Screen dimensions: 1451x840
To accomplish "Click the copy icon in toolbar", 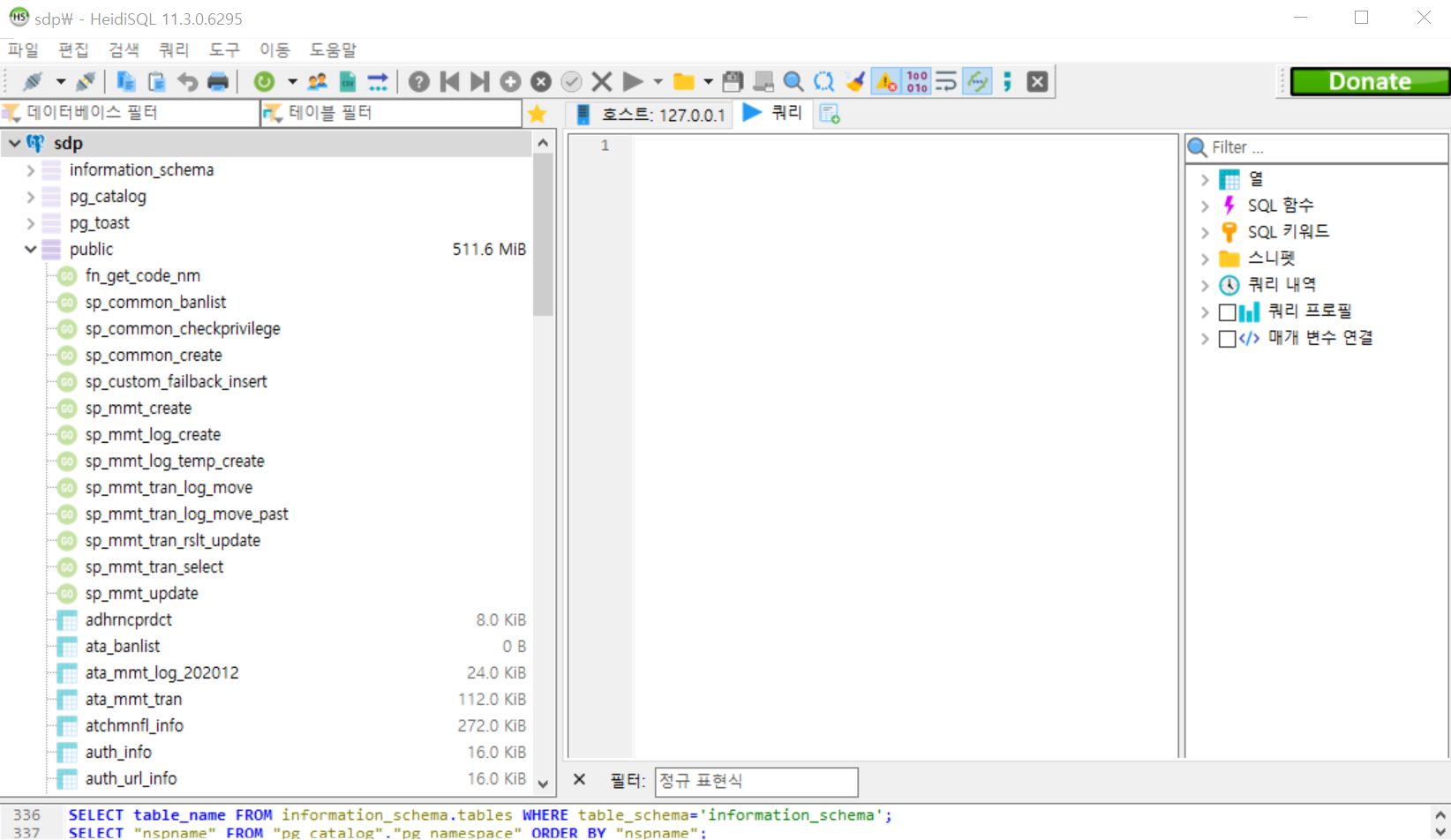I will 126,82.
